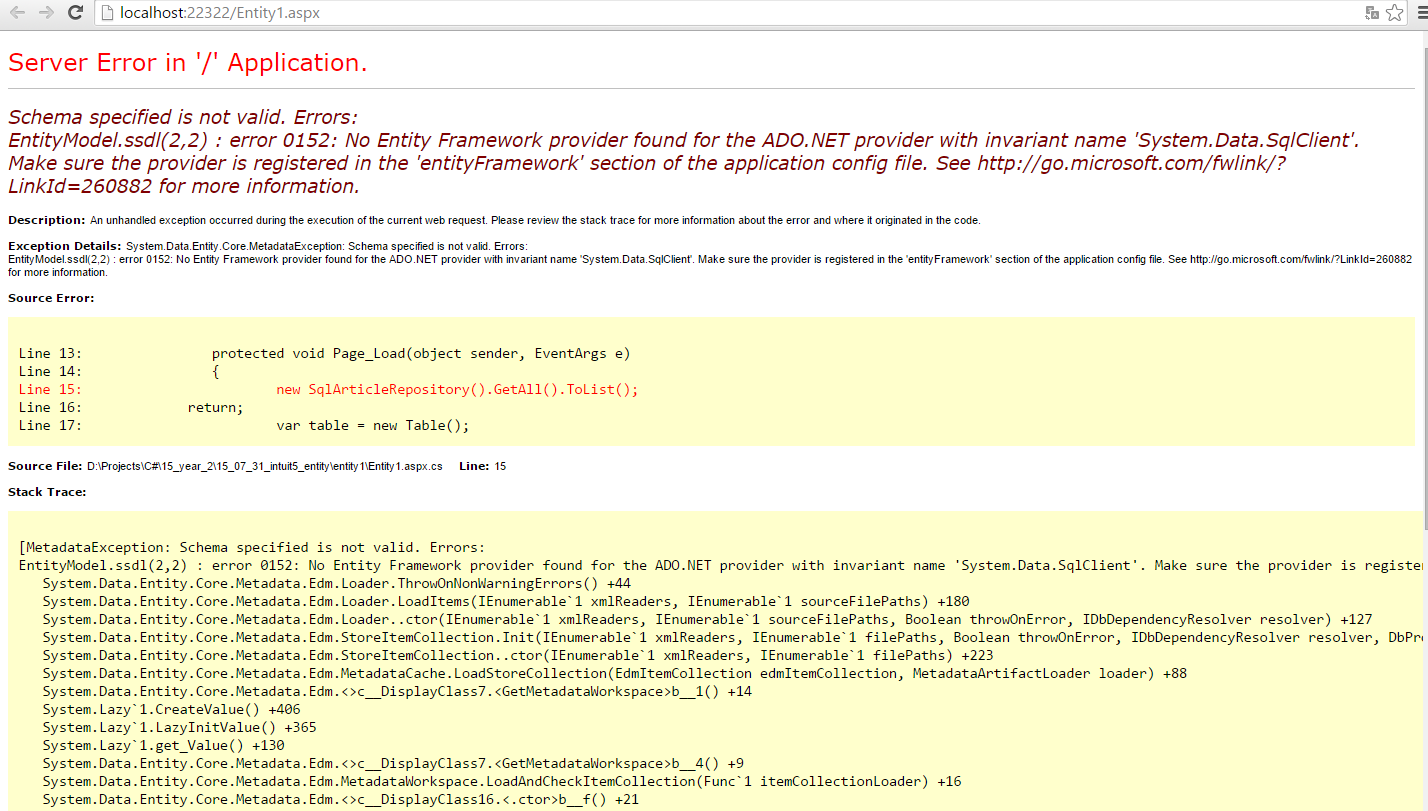Click '<GetMetadataWorkspace>b__4() +9' trace line
Viewport: 1428px width, 811px height.
393,763
